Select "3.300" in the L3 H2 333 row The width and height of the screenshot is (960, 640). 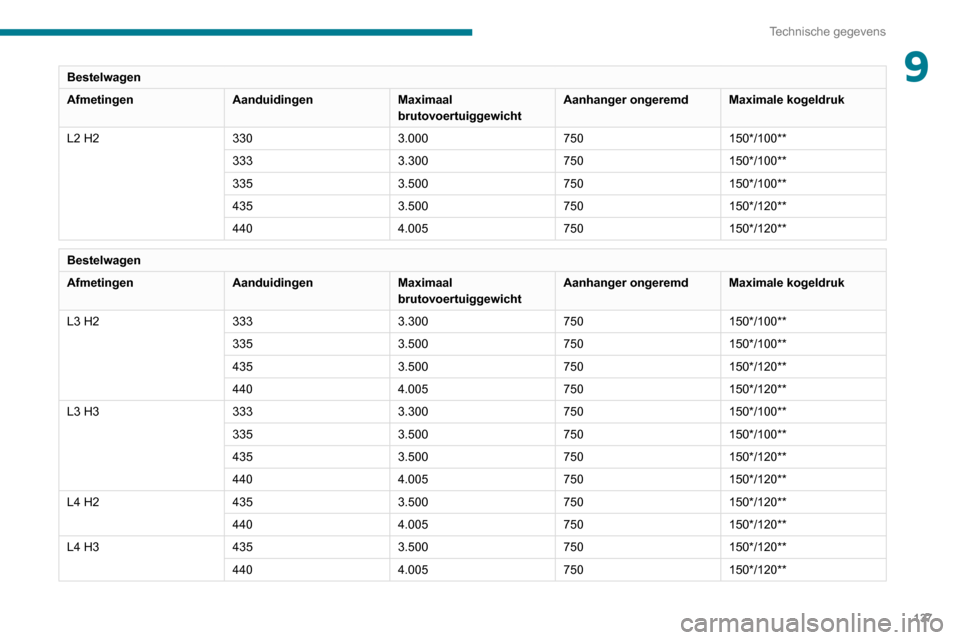click(413, 322)
